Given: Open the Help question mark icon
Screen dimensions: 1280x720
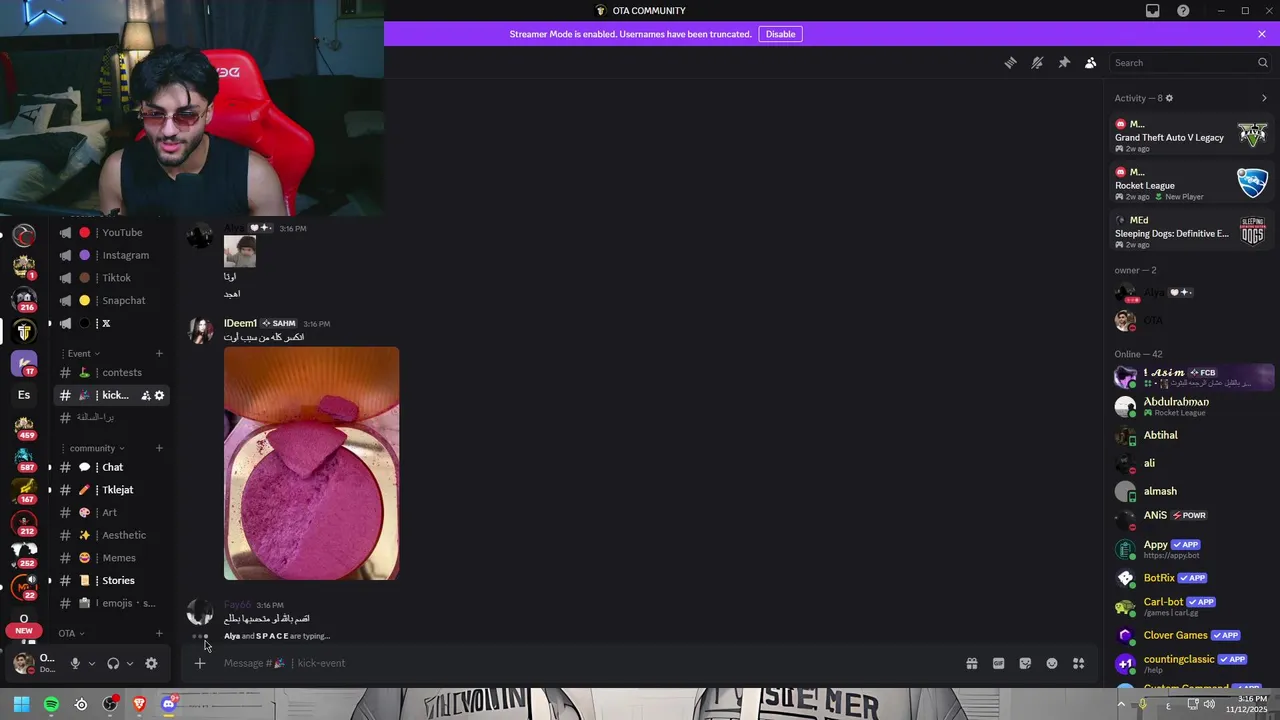Looking at the screenshot, I should tap(1183, 11).
